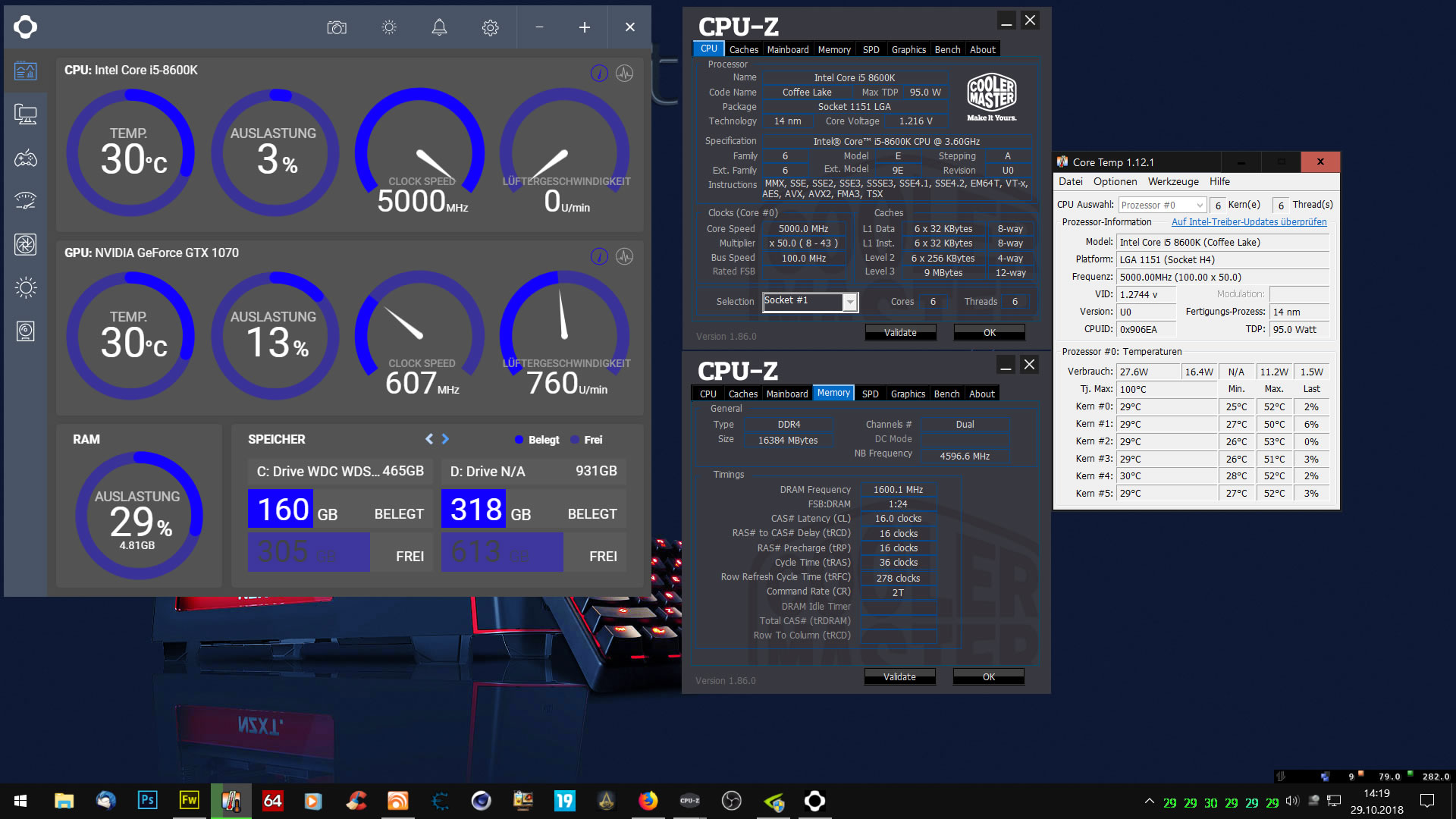Click the Intel-Treiber-Updates überprüfen link
This screenshot has height=819, width=1456.
1248,222
